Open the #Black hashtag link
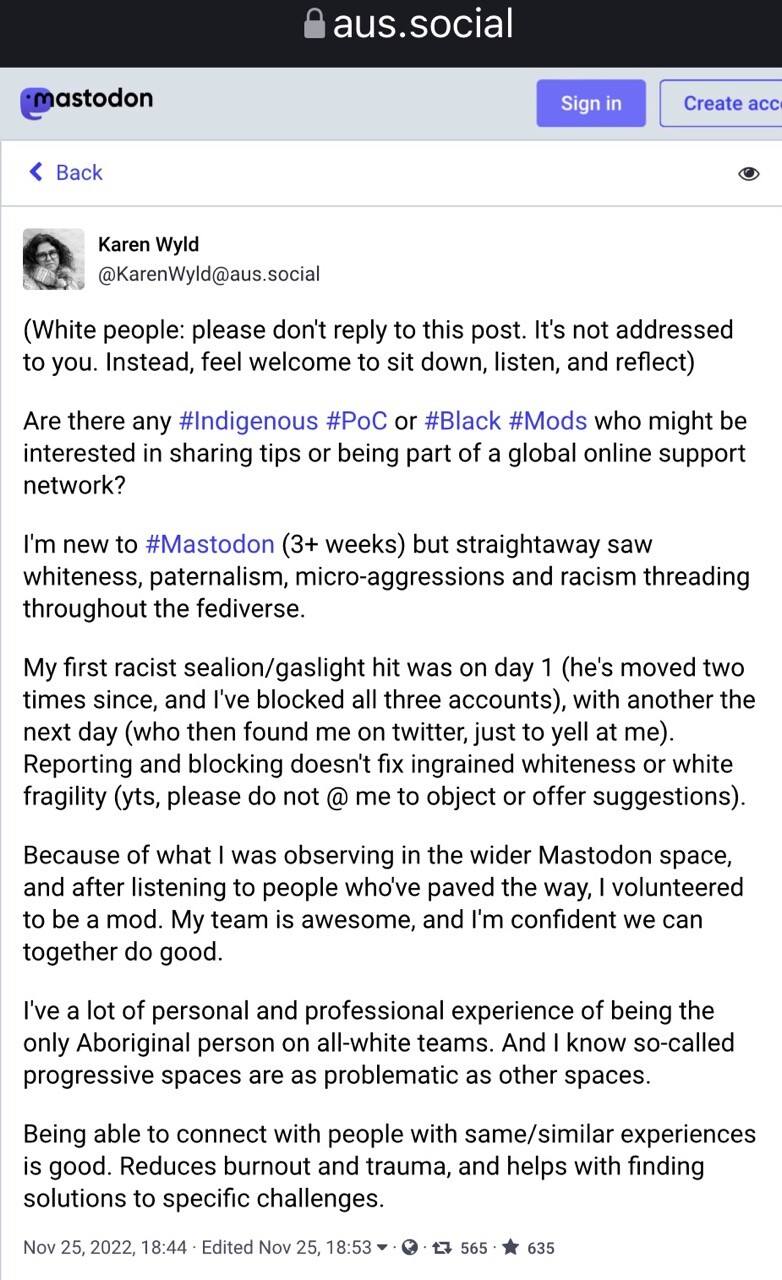 point(462,421)
